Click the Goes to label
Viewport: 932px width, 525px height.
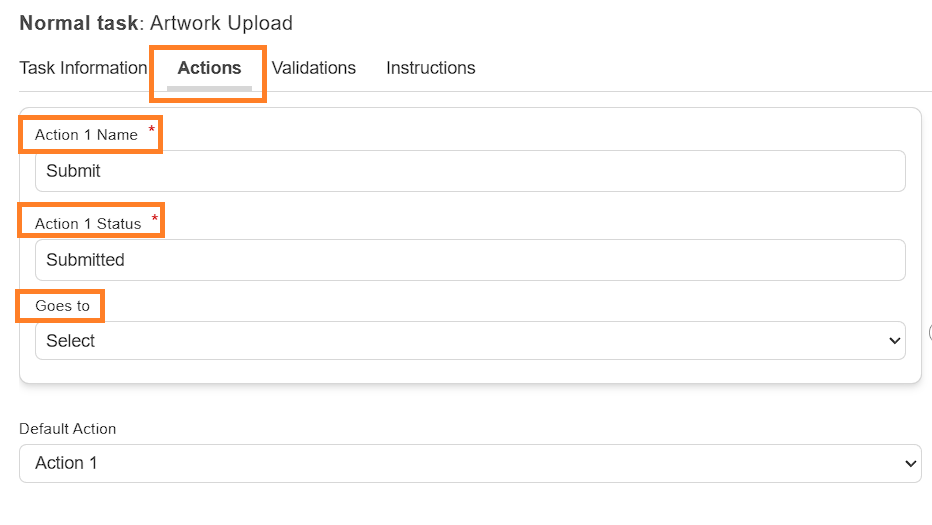(x=62, y=306)
